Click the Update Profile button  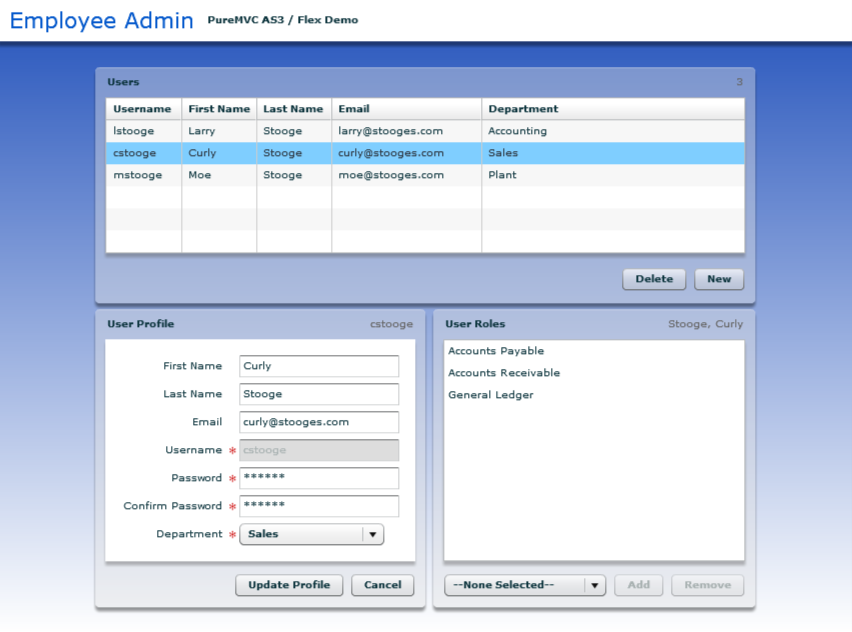[289, 585]
